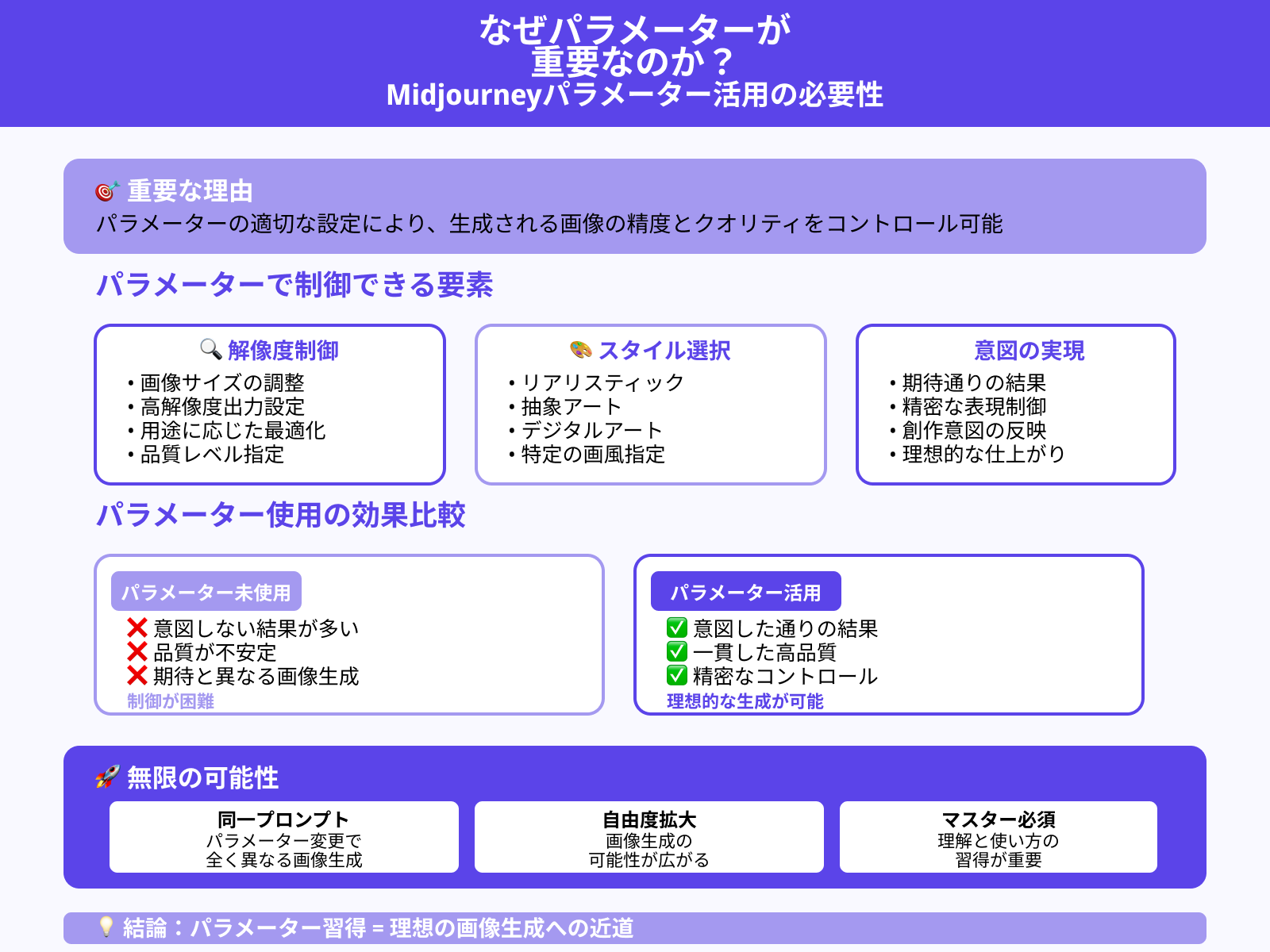
Task: Click the text 画像生成の可能性が広がる
Action: pyautogui.click(x=649, y=850)
